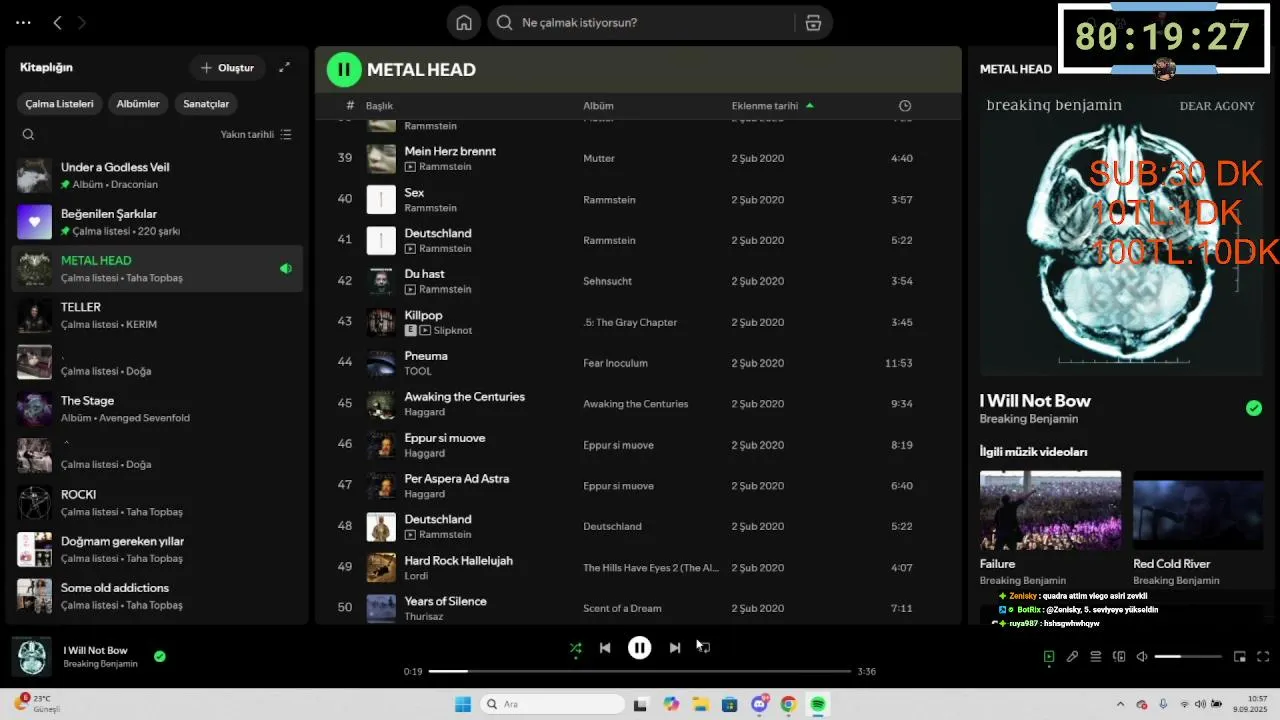Open lyrics with the microphone icon

click(x=1072, y=657)
